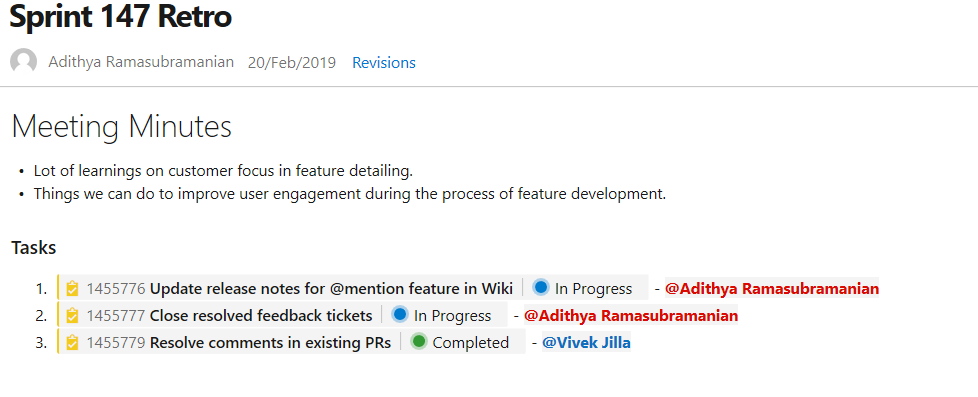Click the work item ID 1455779

tap(116, 343)
